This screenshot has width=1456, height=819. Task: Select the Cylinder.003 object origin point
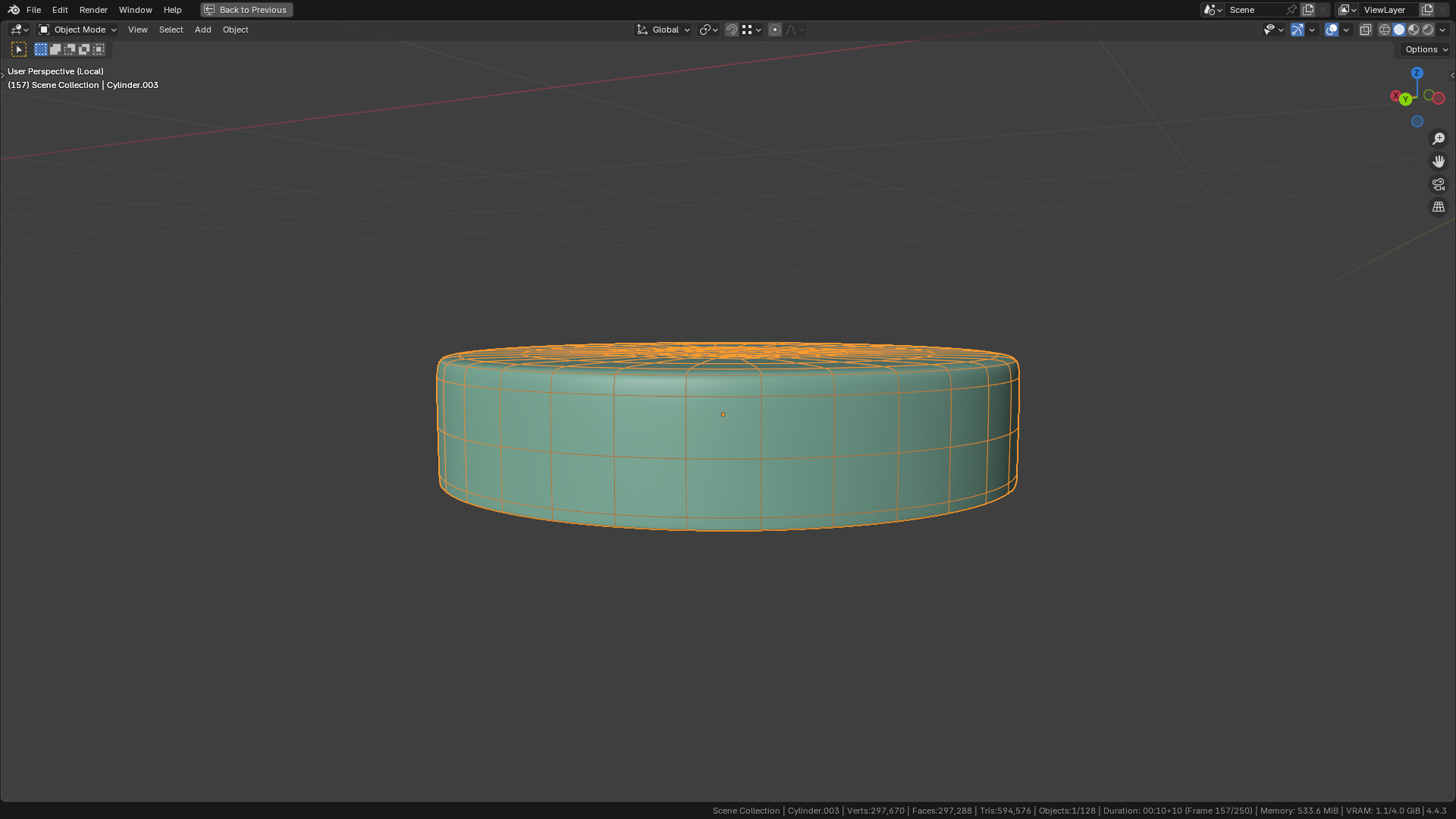pos(723,415)
